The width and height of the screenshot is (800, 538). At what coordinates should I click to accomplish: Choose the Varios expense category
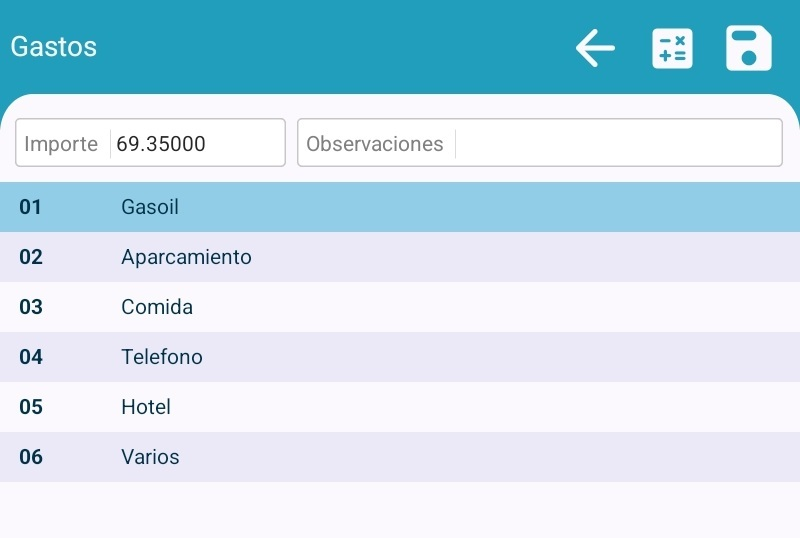[150, 457]
